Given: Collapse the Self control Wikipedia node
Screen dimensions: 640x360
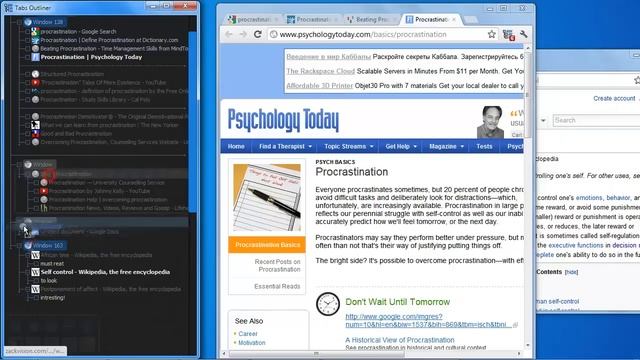Looking at the screenshot, I should (x=28, y=272).
